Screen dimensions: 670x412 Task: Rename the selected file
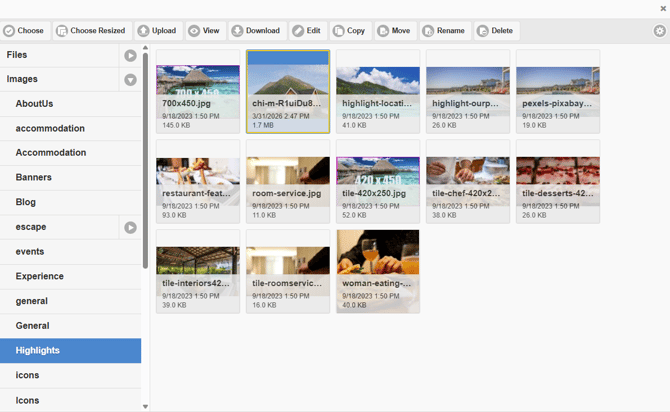[x=444, y=31]
